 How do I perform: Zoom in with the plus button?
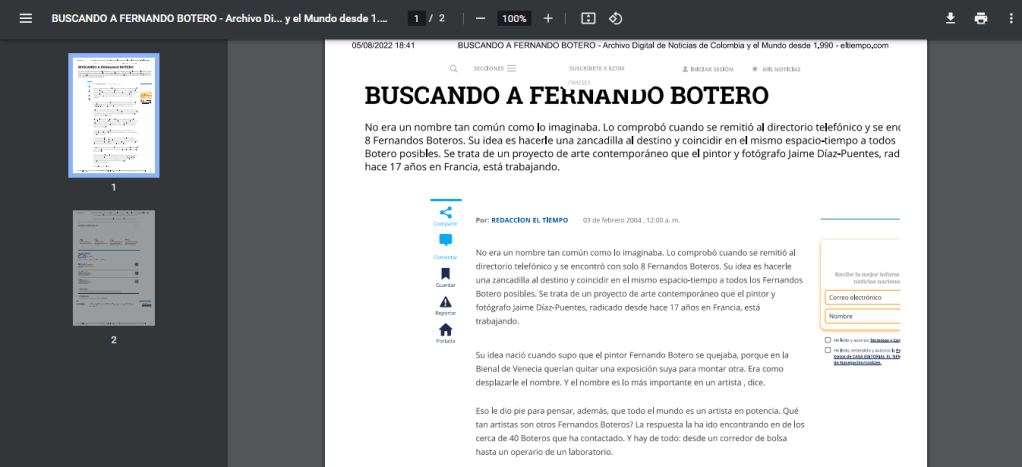click(547, 19)
